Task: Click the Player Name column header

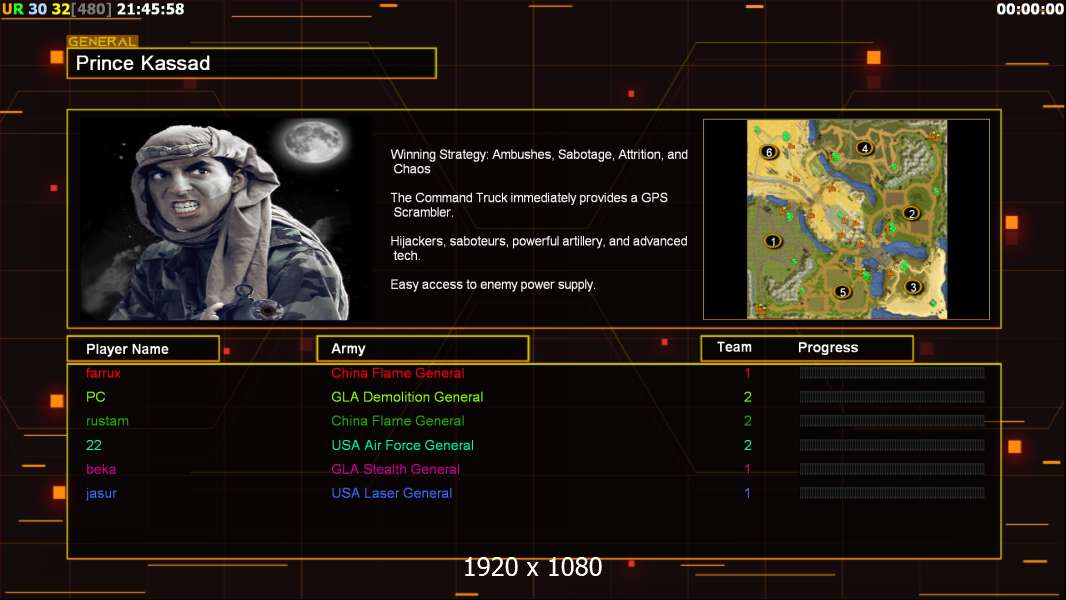Action: click(143, 349)
